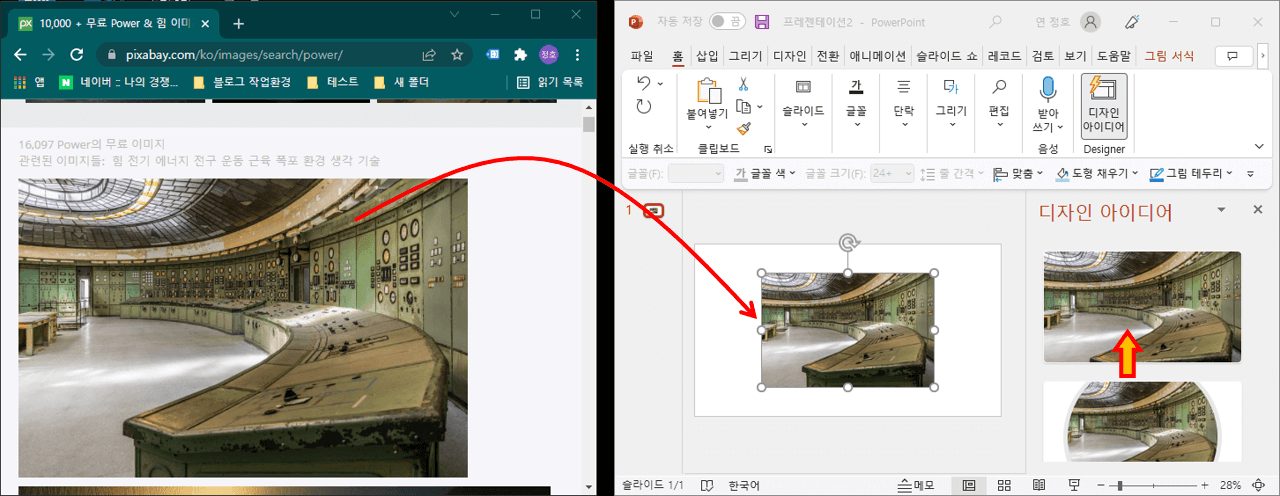Select the first design idea thumbnail
Viewport: 1280px width, 496px height.
point(1142,307)
